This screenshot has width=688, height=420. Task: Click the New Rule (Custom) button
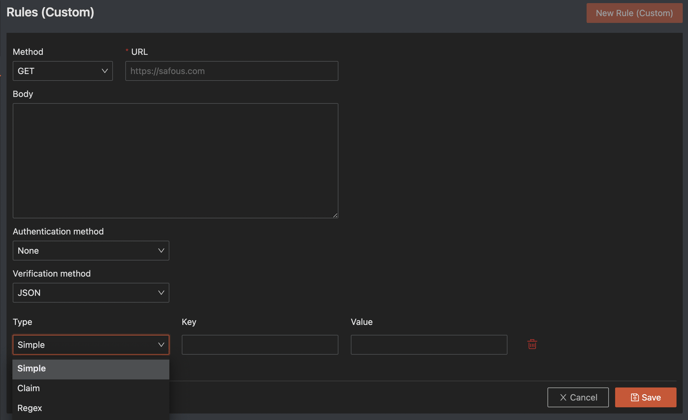634,13
